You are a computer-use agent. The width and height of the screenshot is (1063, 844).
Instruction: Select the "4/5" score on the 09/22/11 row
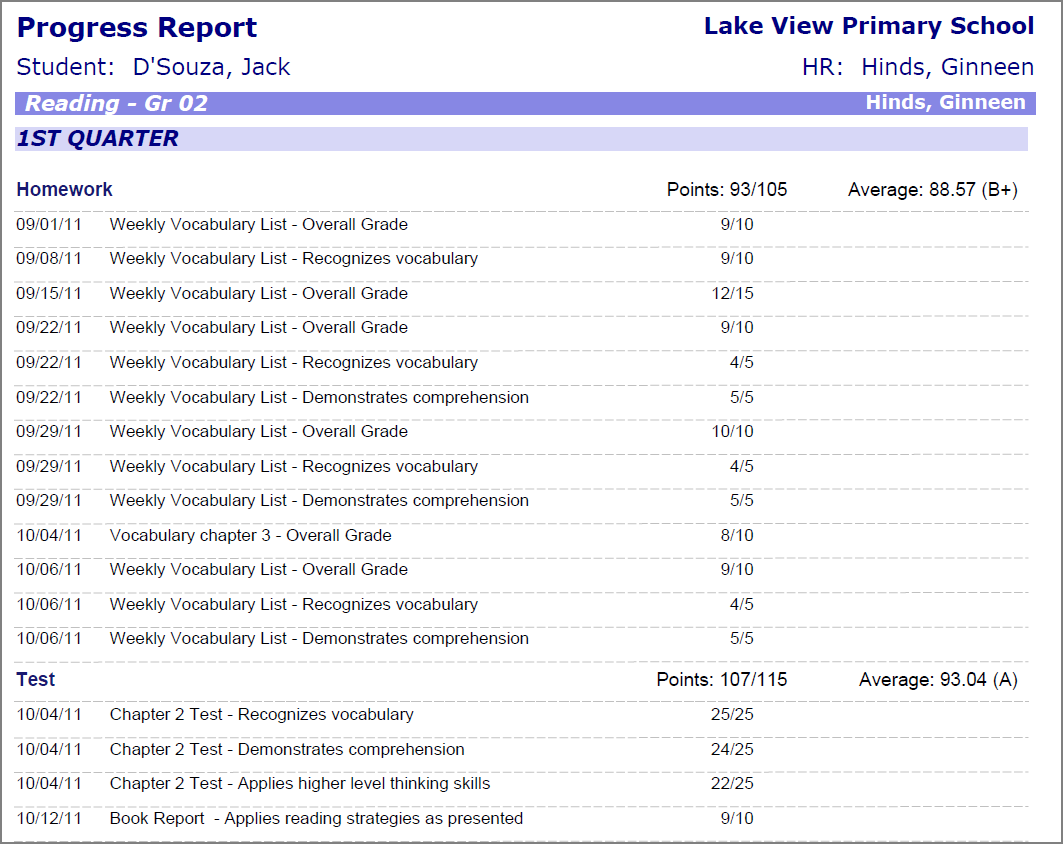tap(742, 362)
